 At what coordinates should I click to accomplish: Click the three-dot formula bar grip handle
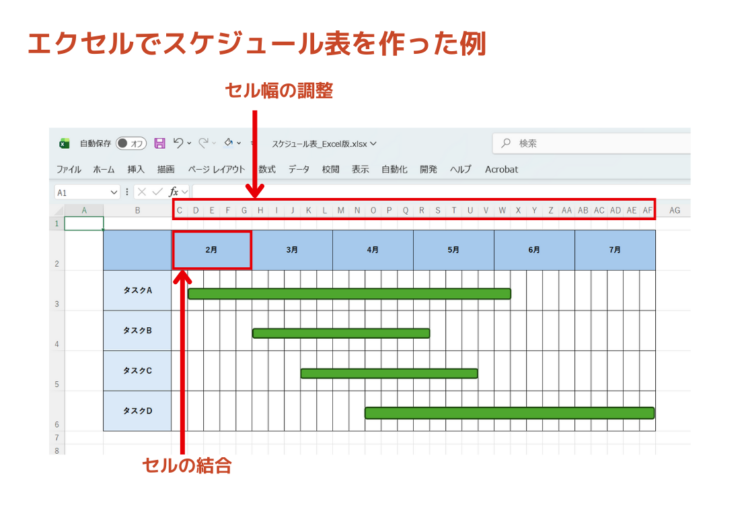[x=127, y=192]
